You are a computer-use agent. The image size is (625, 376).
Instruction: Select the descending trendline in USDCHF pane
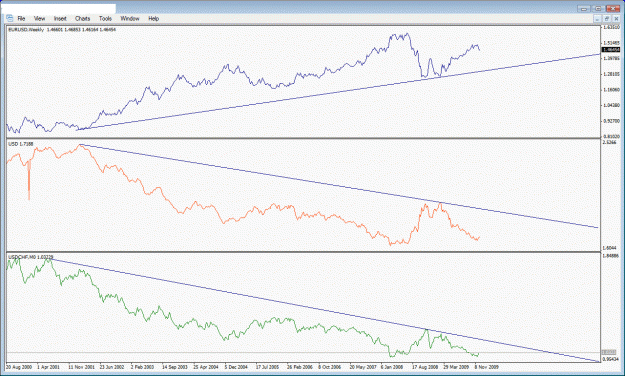pyautogui.click(x=325, y=310)
